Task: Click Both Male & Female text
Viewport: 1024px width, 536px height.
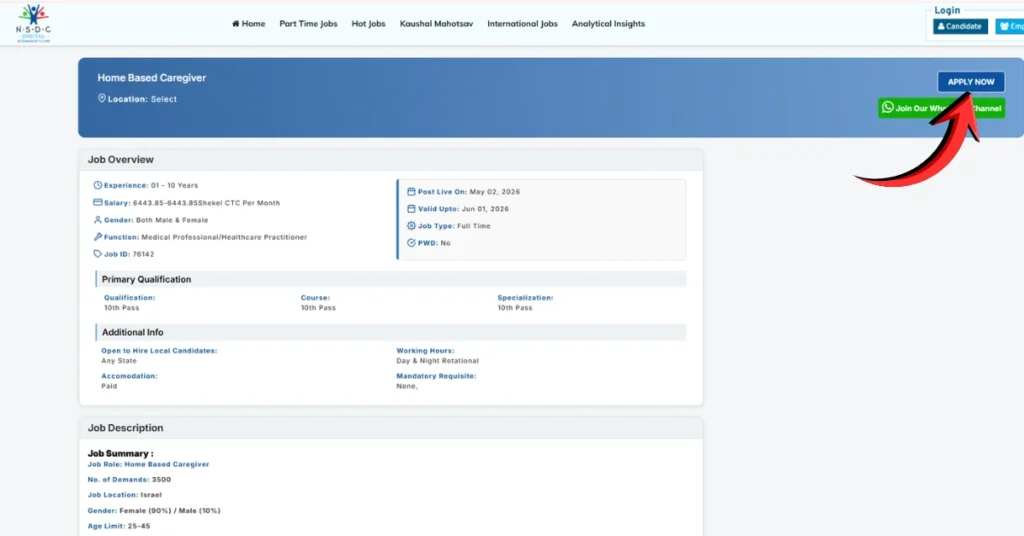Action: [172, 220]
